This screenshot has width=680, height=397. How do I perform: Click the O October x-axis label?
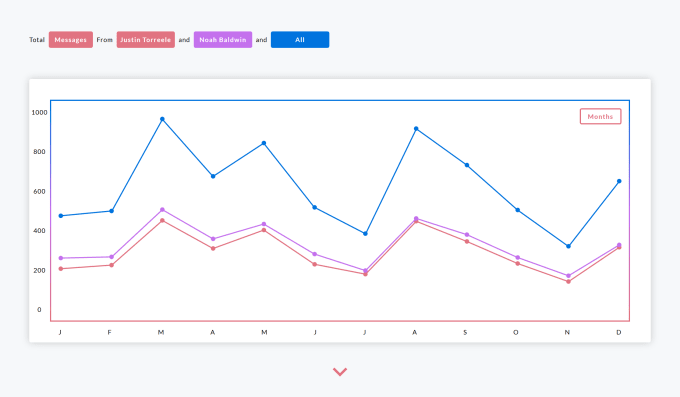(x=516, y=332)
